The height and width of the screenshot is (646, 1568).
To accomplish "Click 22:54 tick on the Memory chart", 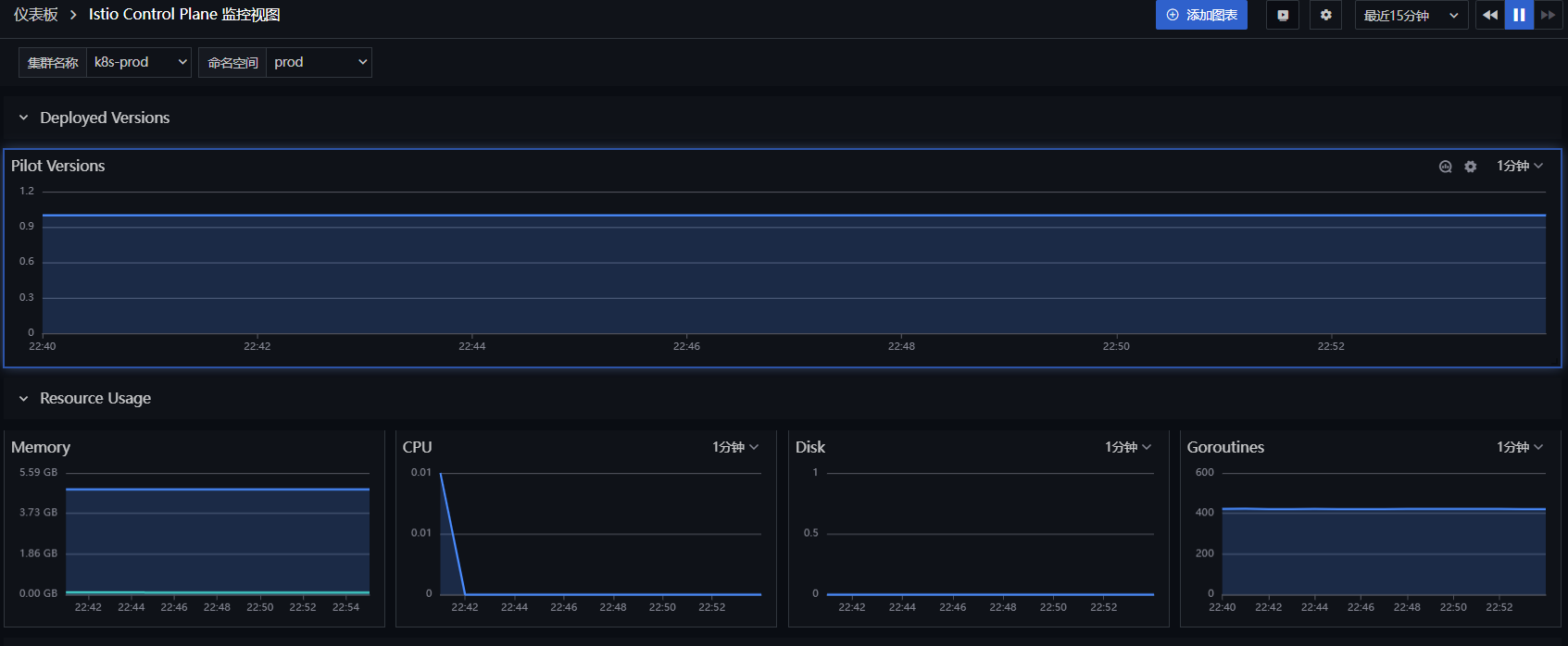I will pos(345,607).
